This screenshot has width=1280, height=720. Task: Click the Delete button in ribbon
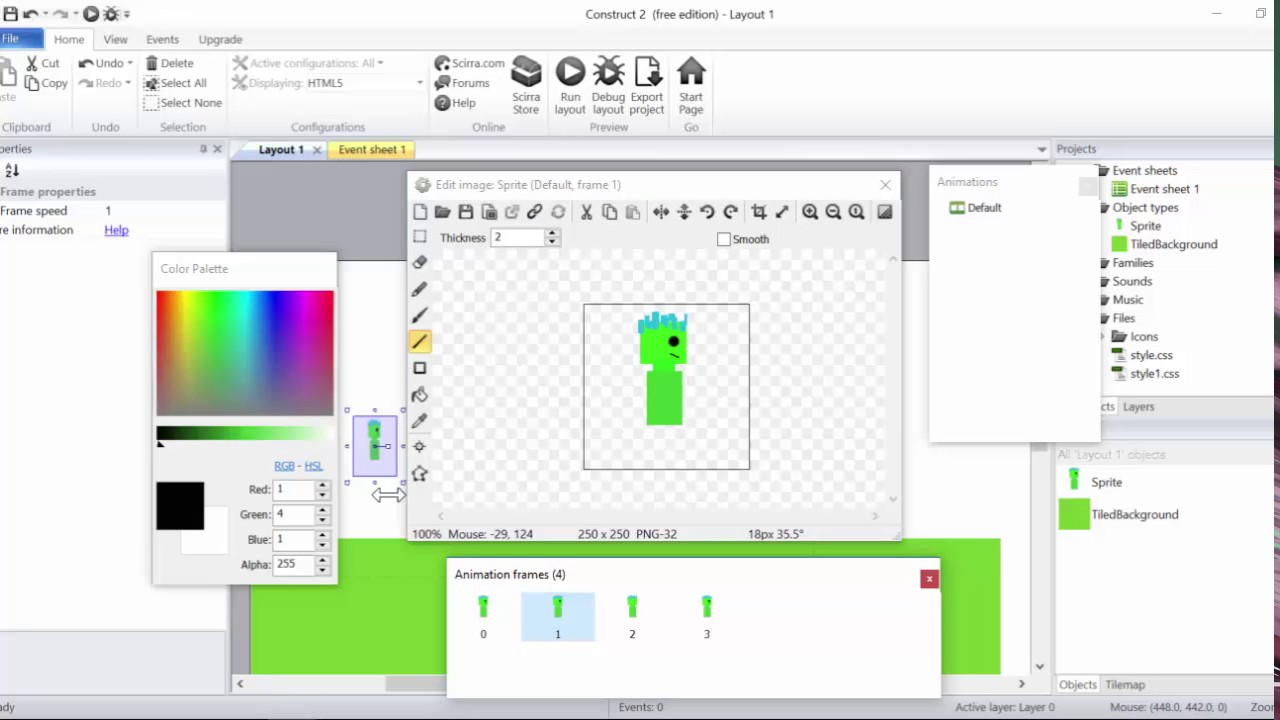click(x=169, y=63)
